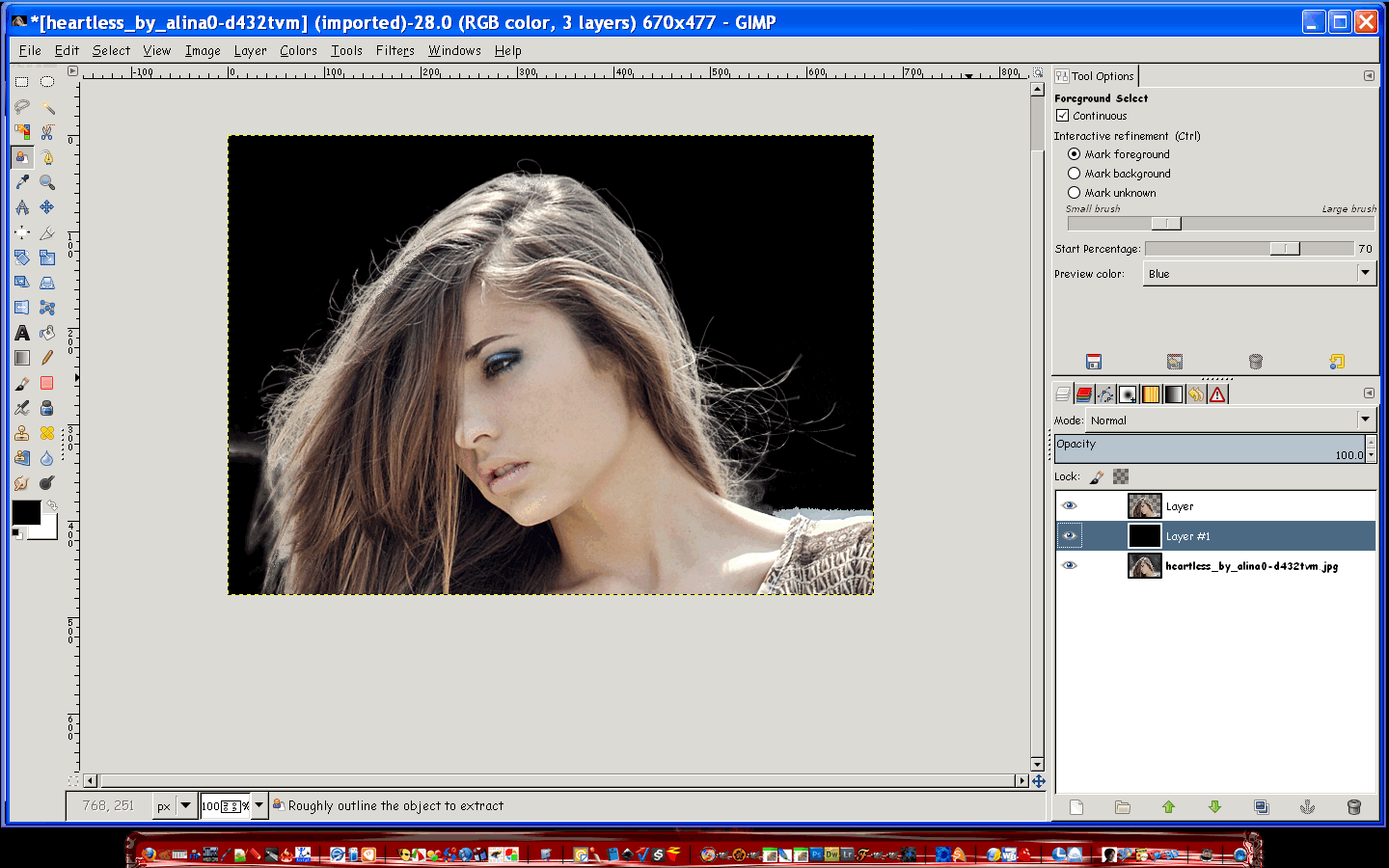This screenshot has width=1389, height=868.
Task: Select the Fuzzy Select wand tool
Action: 46,107
